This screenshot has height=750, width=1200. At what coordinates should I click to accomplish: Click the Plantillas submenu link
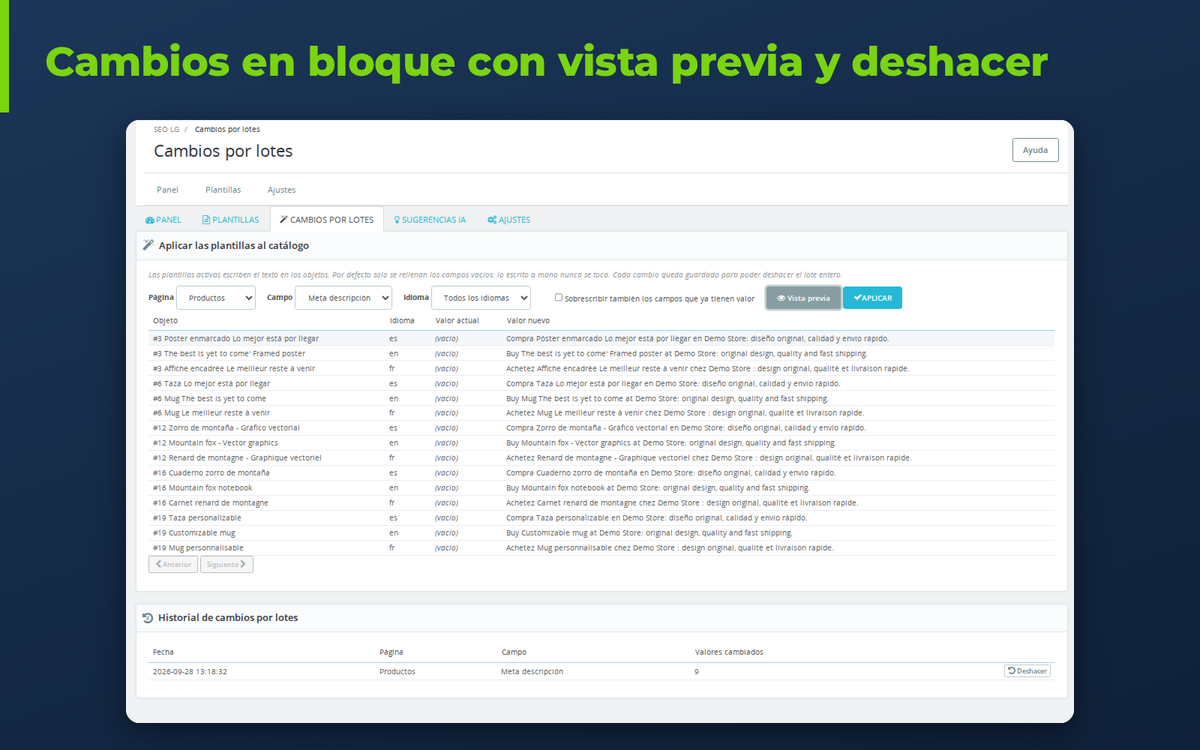pyautogui.click(x=223, y=190)
